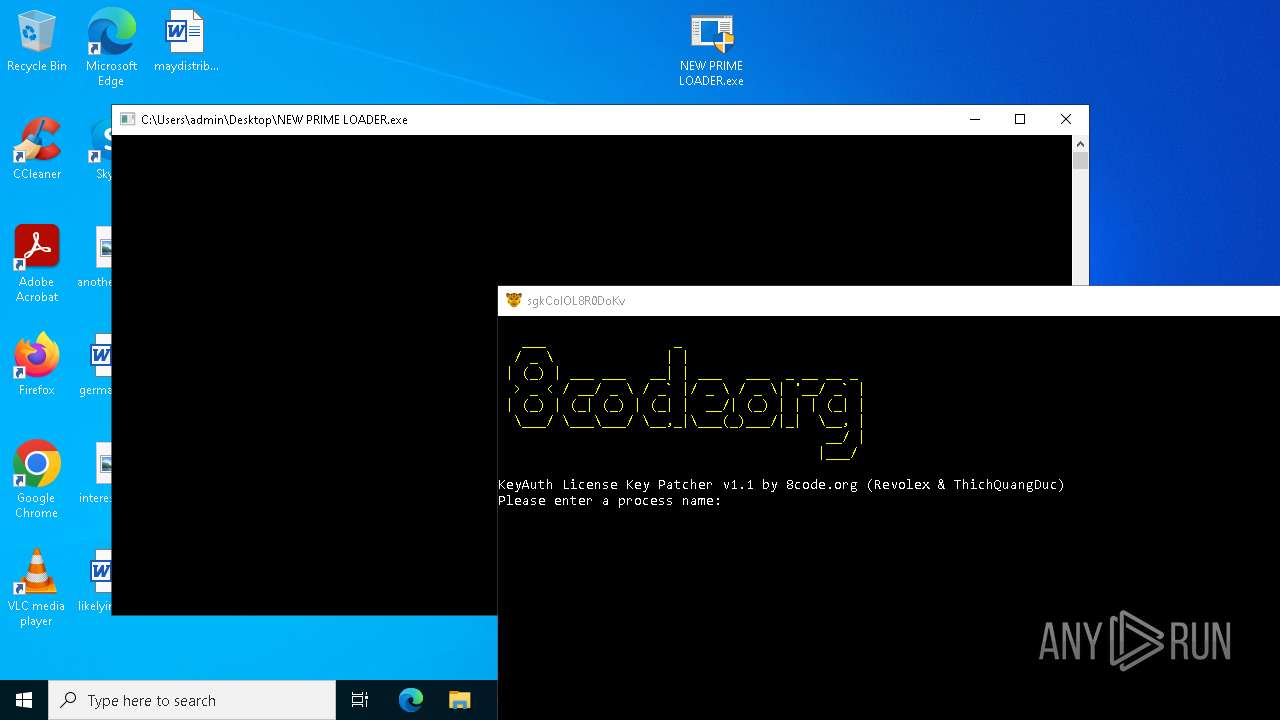The width and height of the screenshot is (1280, 720).
Task: Open File Explorer from the taskbar
Action: pos(460,700)
